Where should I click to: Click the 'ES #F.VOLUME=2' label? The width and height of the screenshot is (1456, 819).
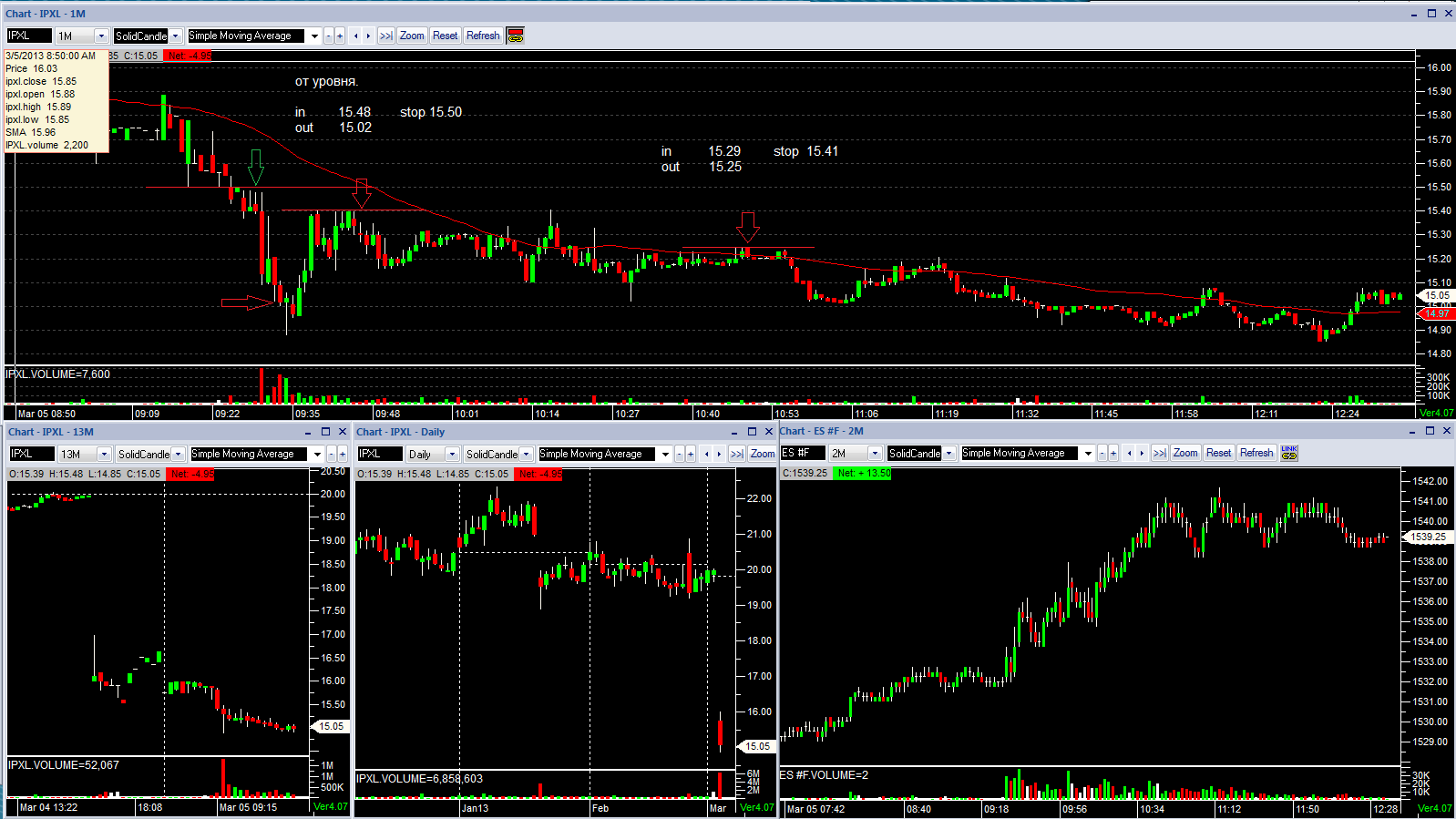(824, 775)
